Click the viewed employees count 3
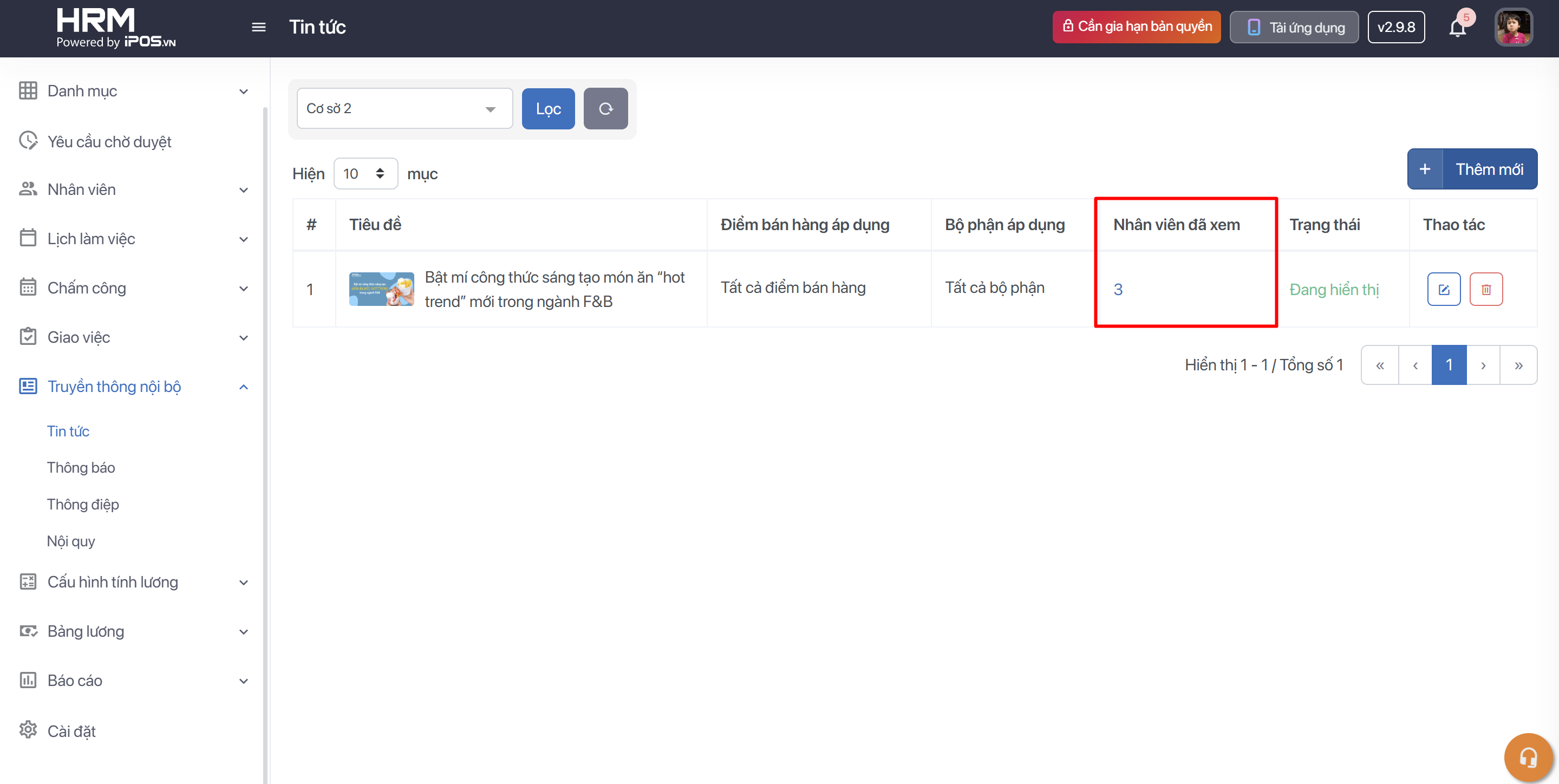This screenshot has height=784, width=1559. pyautogui.click(x=1118, y=289)
